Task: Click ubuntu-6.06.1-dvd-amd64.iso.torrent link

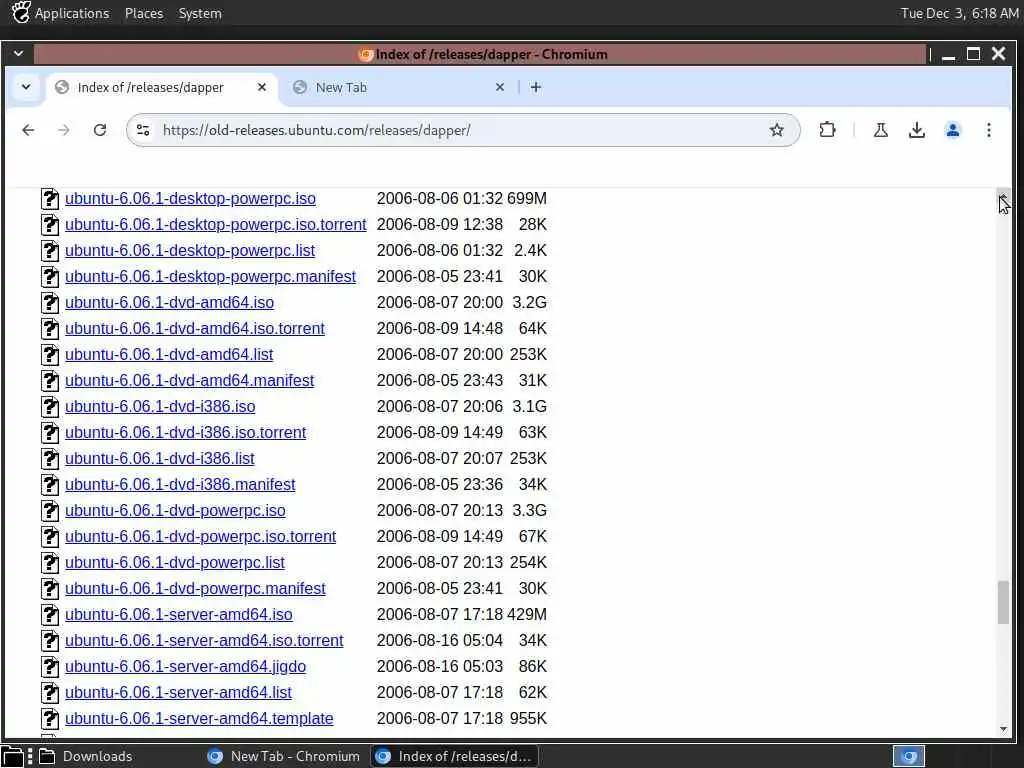Action: 195,328
